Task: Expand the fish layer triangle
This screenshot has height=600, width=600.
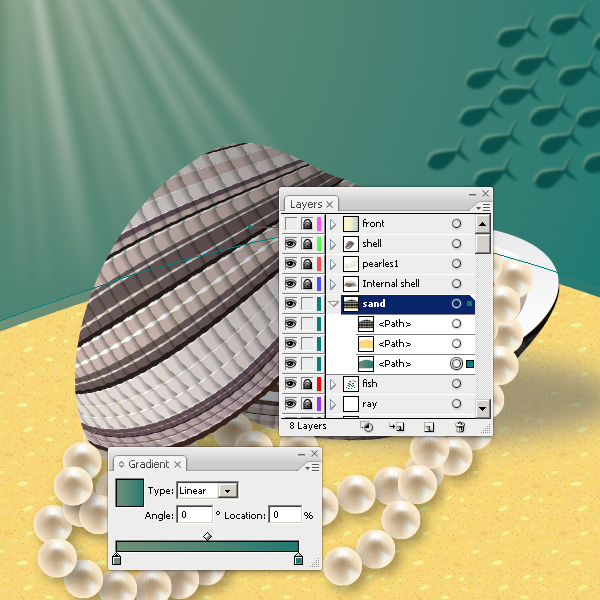Action: (x=333, y=384)
